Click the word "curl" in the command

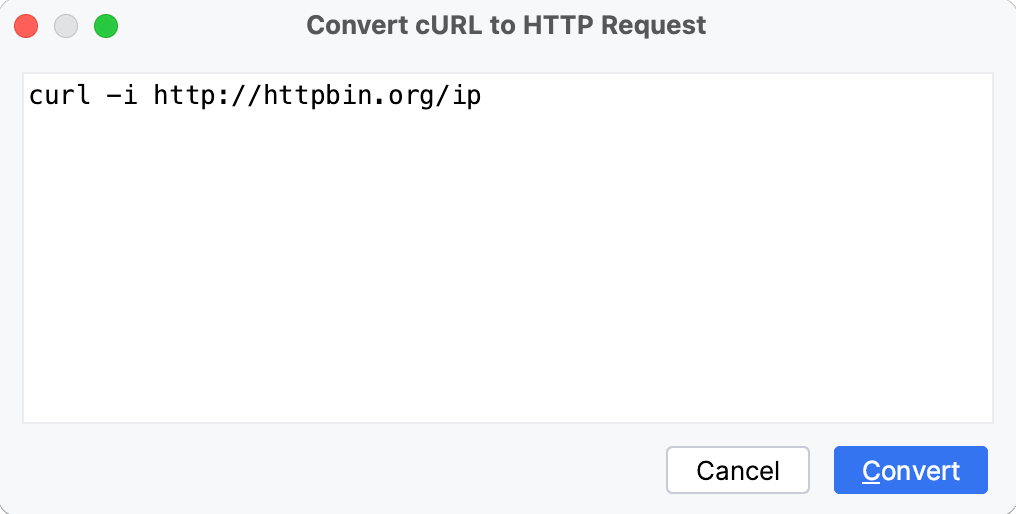point(60,97)
